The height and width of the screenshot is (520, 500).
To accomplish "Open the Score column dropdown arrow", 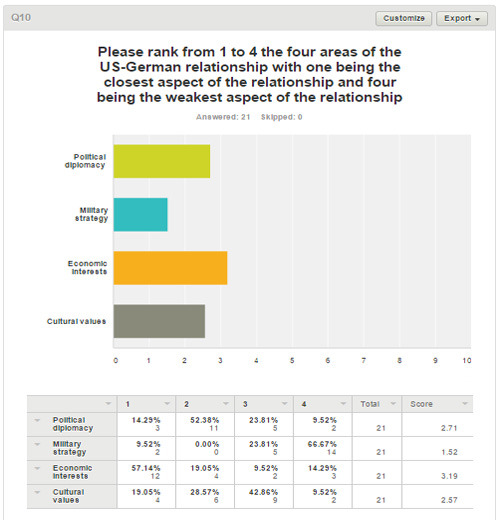I will (464, 404).
